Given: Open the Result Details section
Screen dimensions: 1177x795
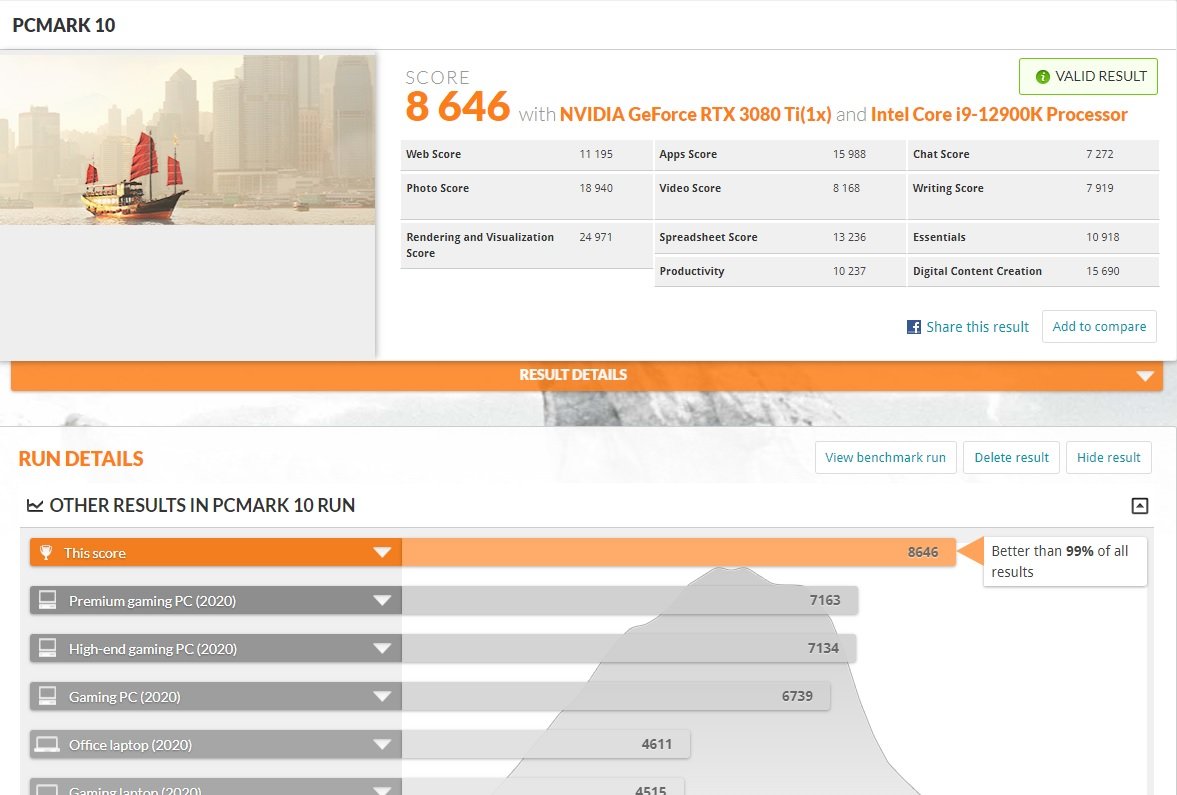Looking at the screenshot, I should pyautogui.click(x=587, y=375).
